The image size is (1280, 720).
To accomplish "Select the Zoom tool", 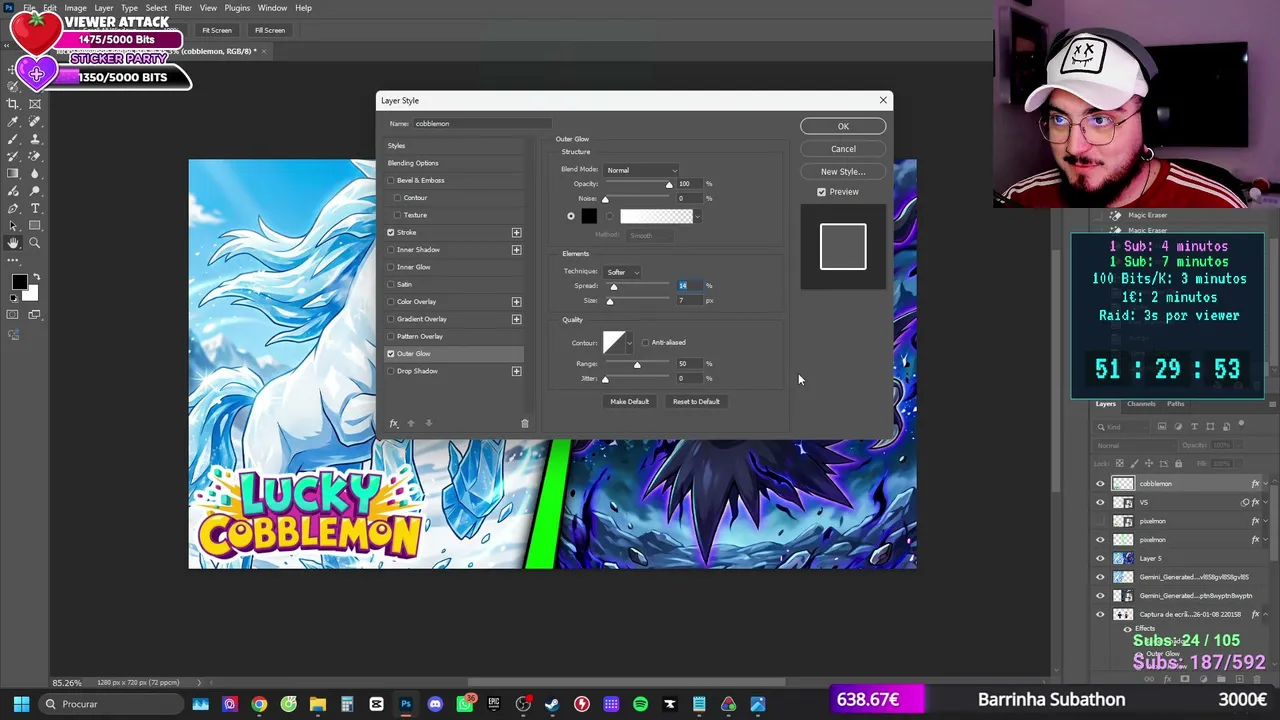I will coord(35,243).
